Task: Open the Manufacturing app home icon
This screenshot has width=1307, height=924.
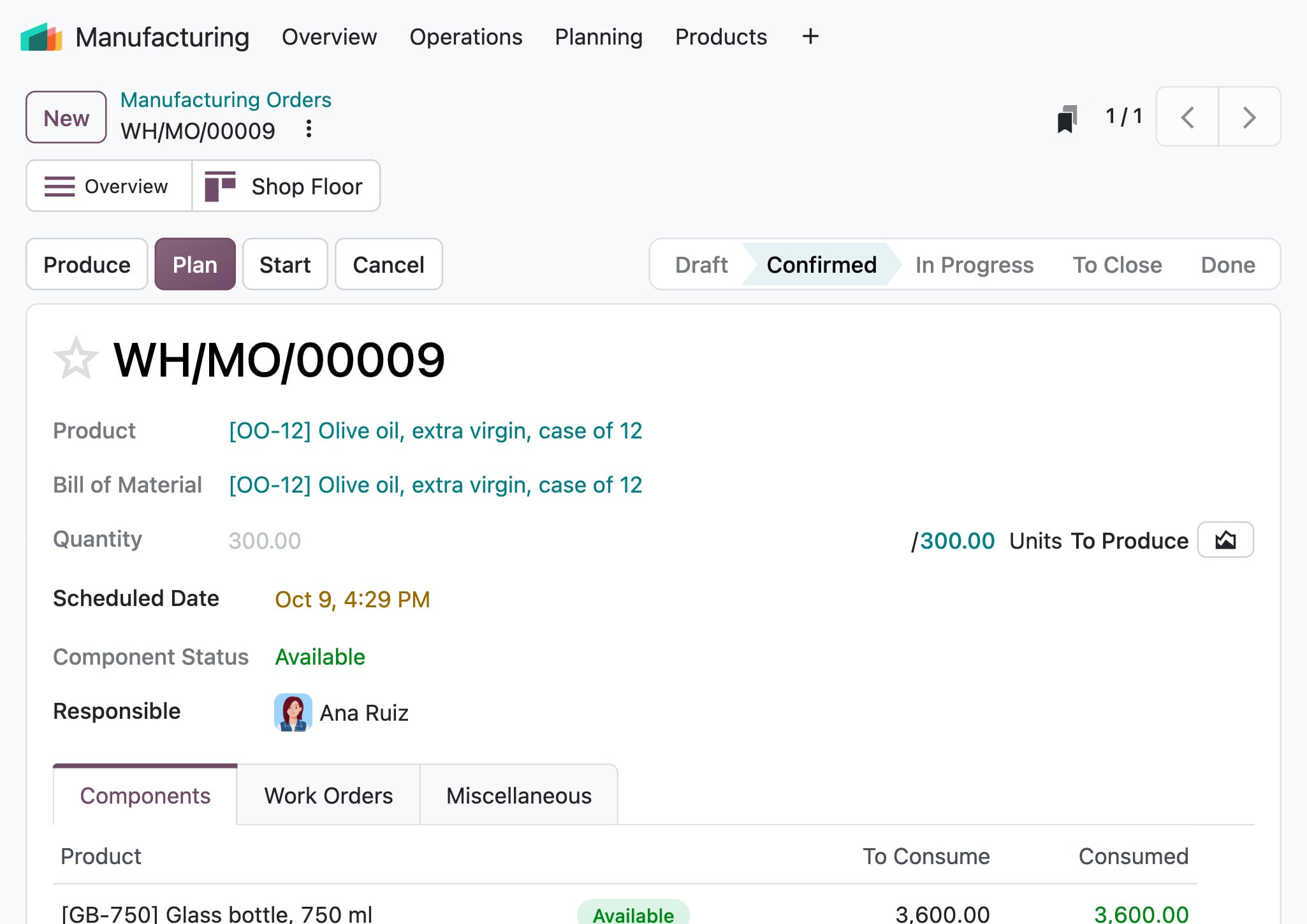Action: pos(41,37)
